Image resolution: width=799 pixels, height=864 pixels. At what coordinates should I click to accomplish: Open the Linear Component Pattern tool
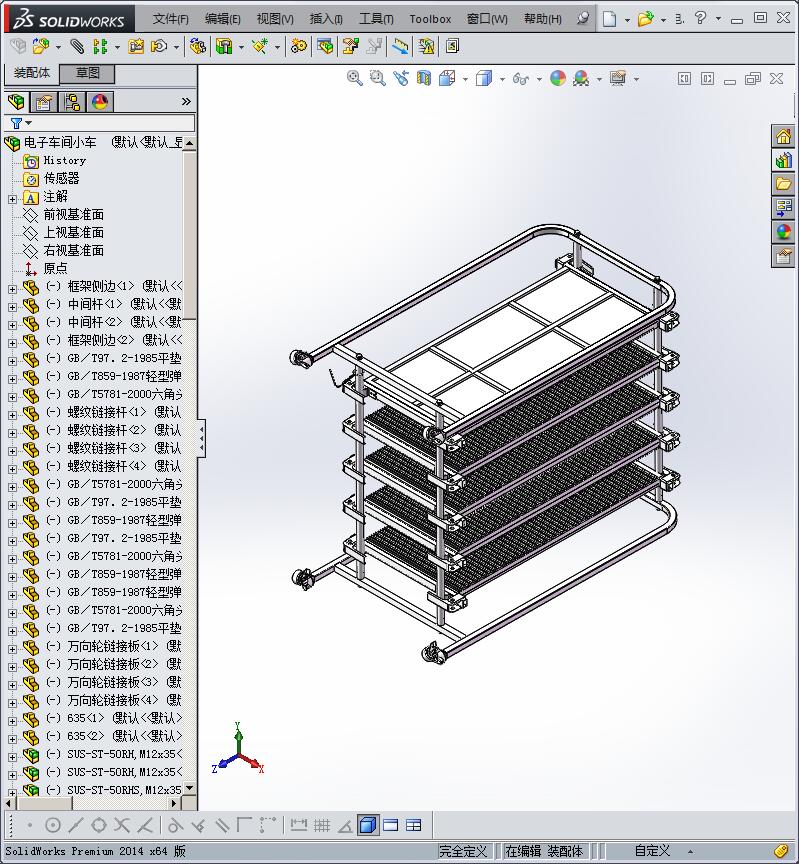point(100,47)
